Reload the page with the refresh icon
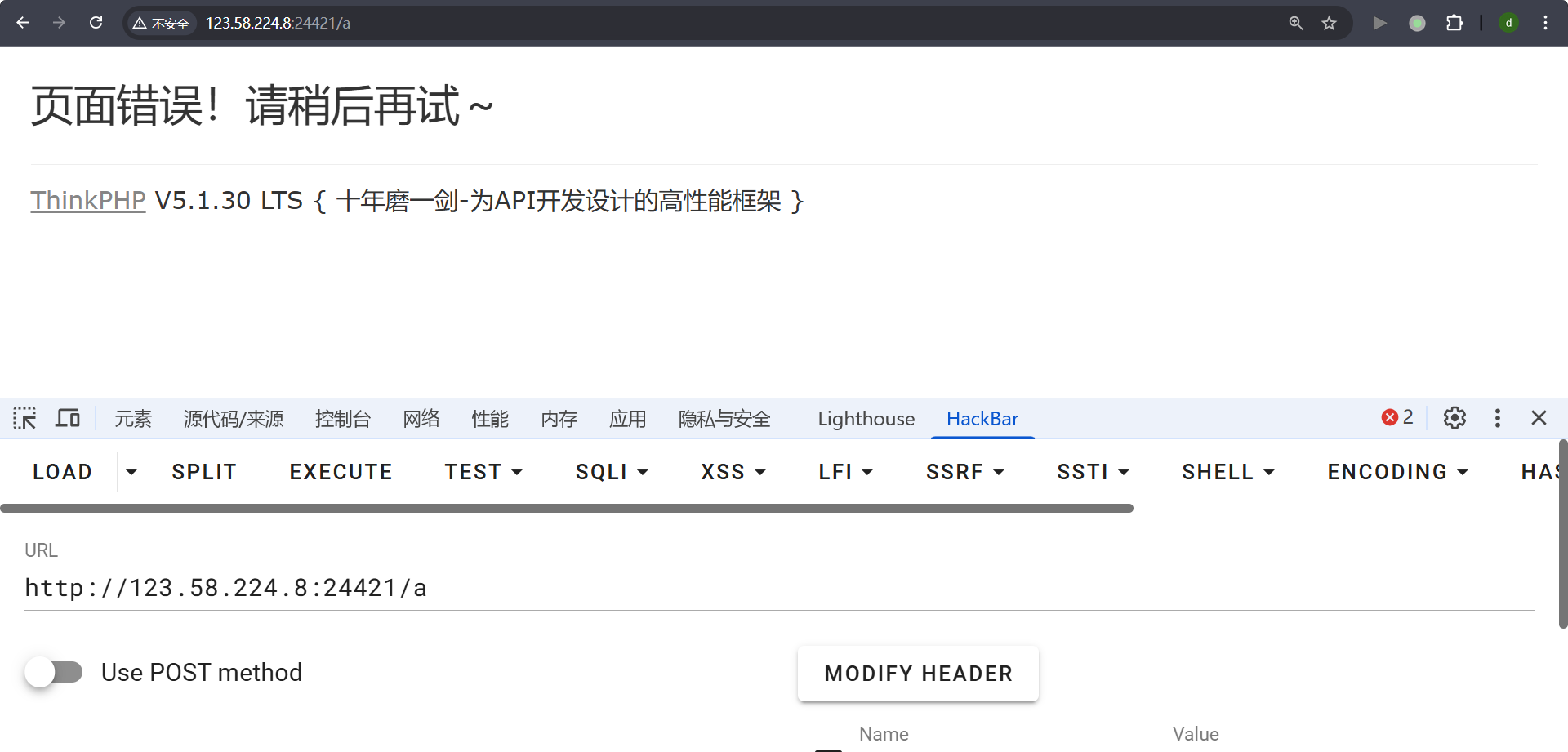The width and height of the screenshot is (1568, 752). [96, 23]
